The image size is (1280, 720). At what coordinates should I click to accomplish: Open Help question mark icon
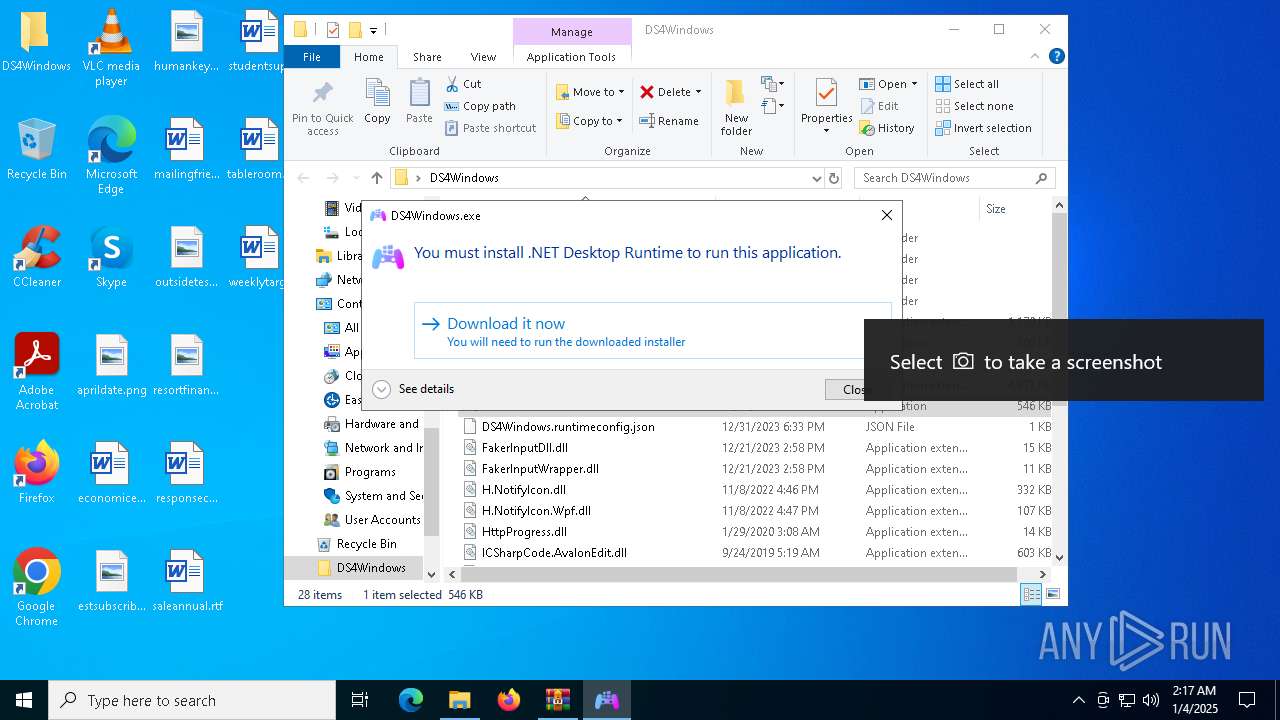pyautogui.click(x=1056, y=57)
